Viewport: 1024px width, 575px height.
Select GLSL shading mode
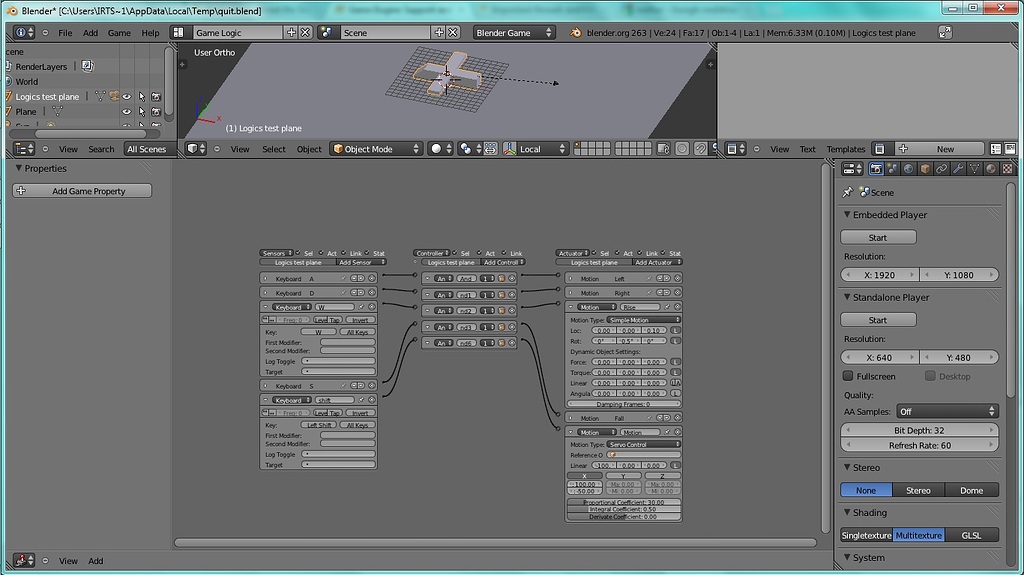971,534
